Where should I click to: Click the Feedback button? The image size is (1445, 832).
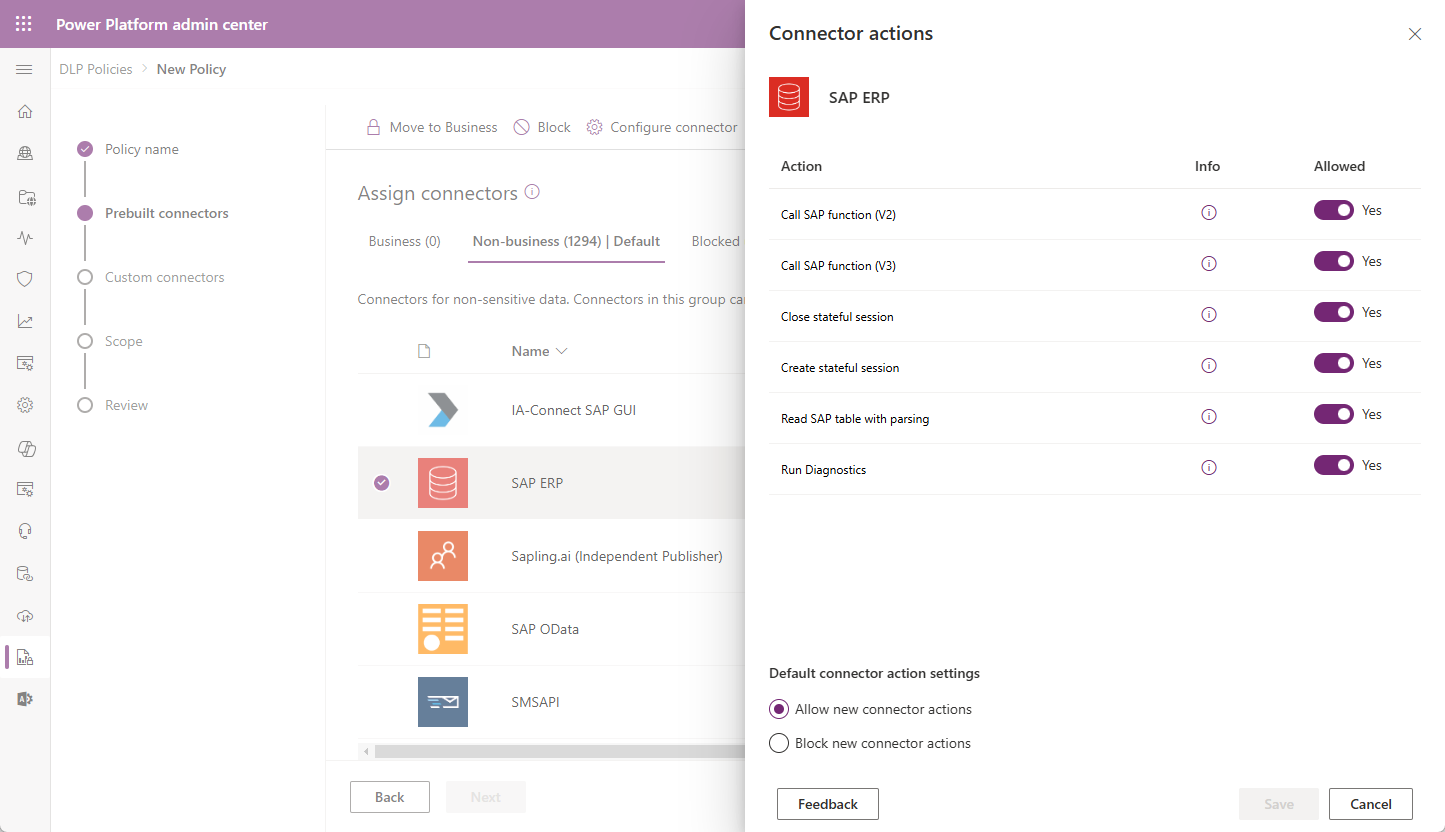828,804
